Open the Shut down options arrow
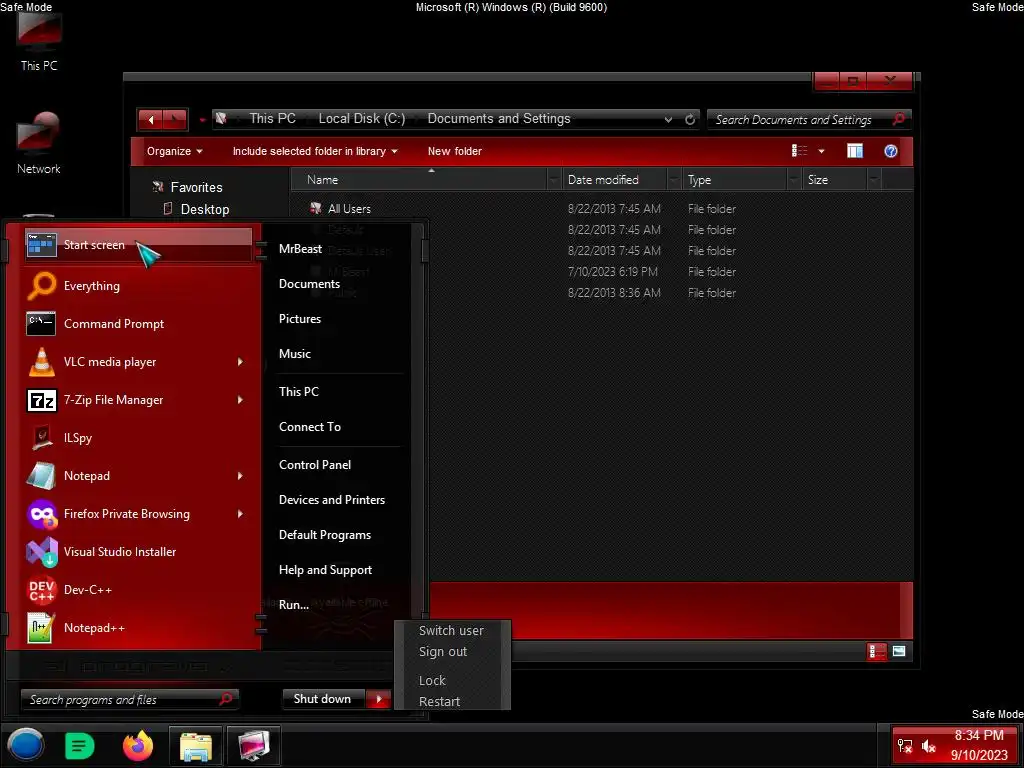 [379, 699]
